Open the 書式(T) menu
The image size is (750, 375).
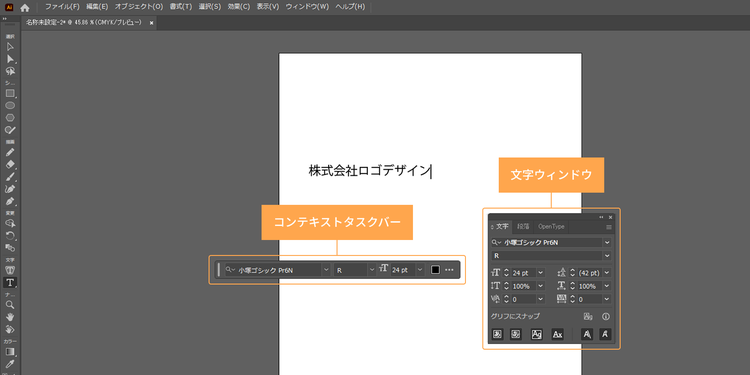pyautogui.click(x=181, y=7)
